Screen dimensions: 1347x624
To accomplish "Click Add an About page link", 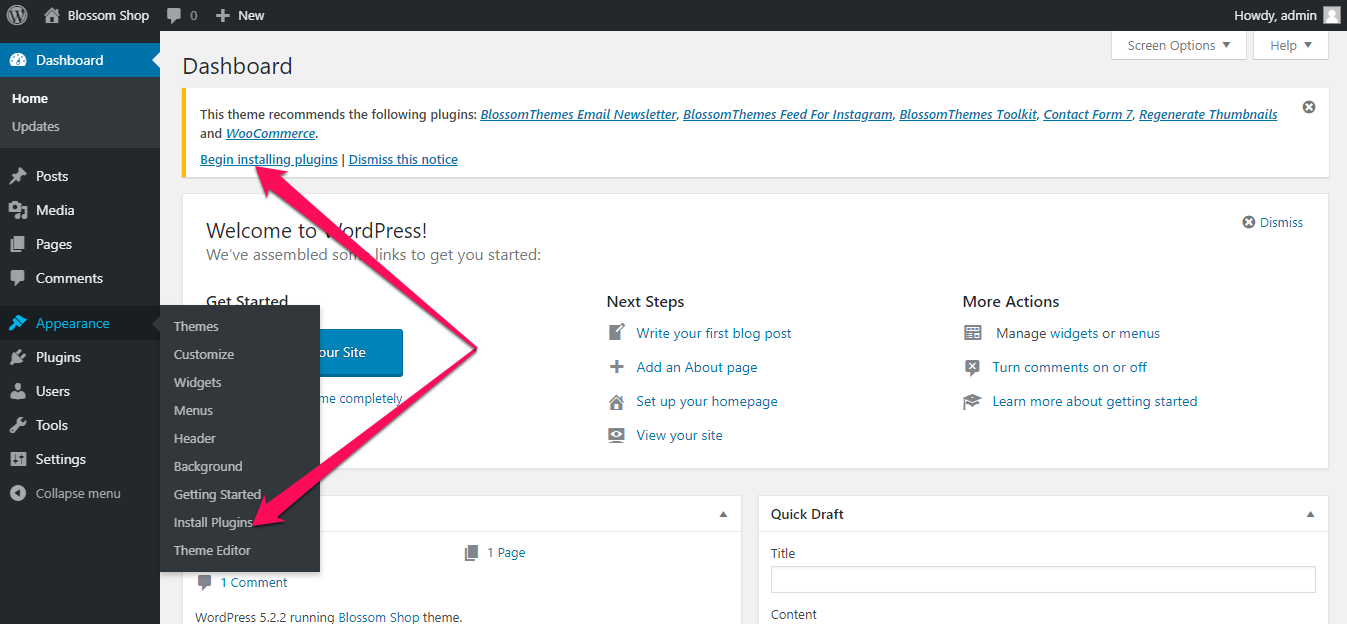I will tap(697, 367).
